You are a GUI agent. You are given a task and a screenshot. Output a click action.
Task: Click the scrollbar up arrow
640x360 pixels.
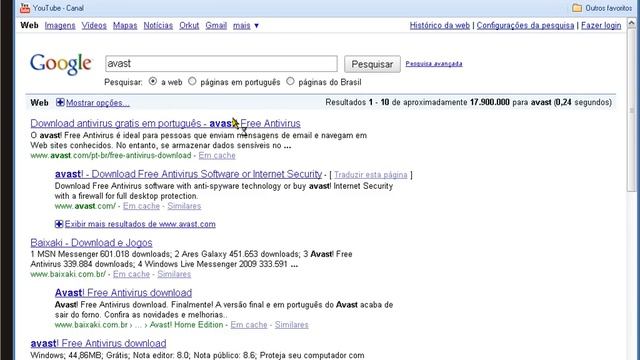pyautogui.click(x=631, y=23)
